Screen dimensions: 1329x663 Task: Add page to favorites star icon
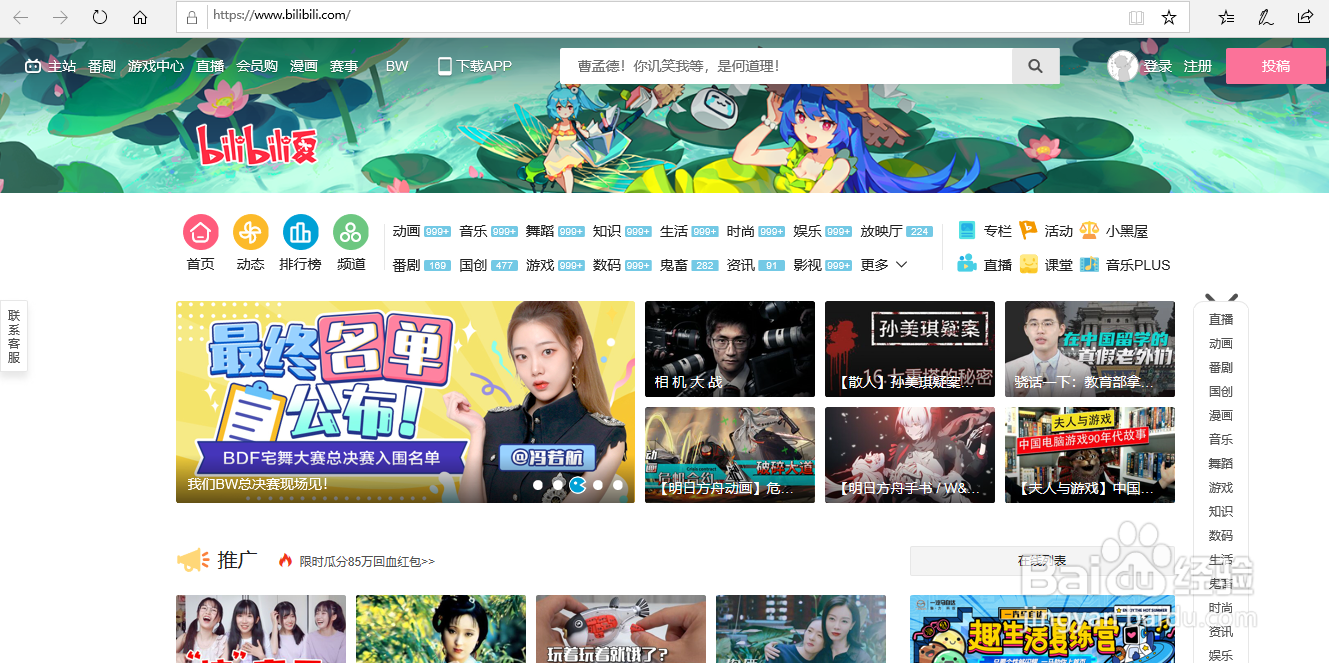tap(1169, 17)
